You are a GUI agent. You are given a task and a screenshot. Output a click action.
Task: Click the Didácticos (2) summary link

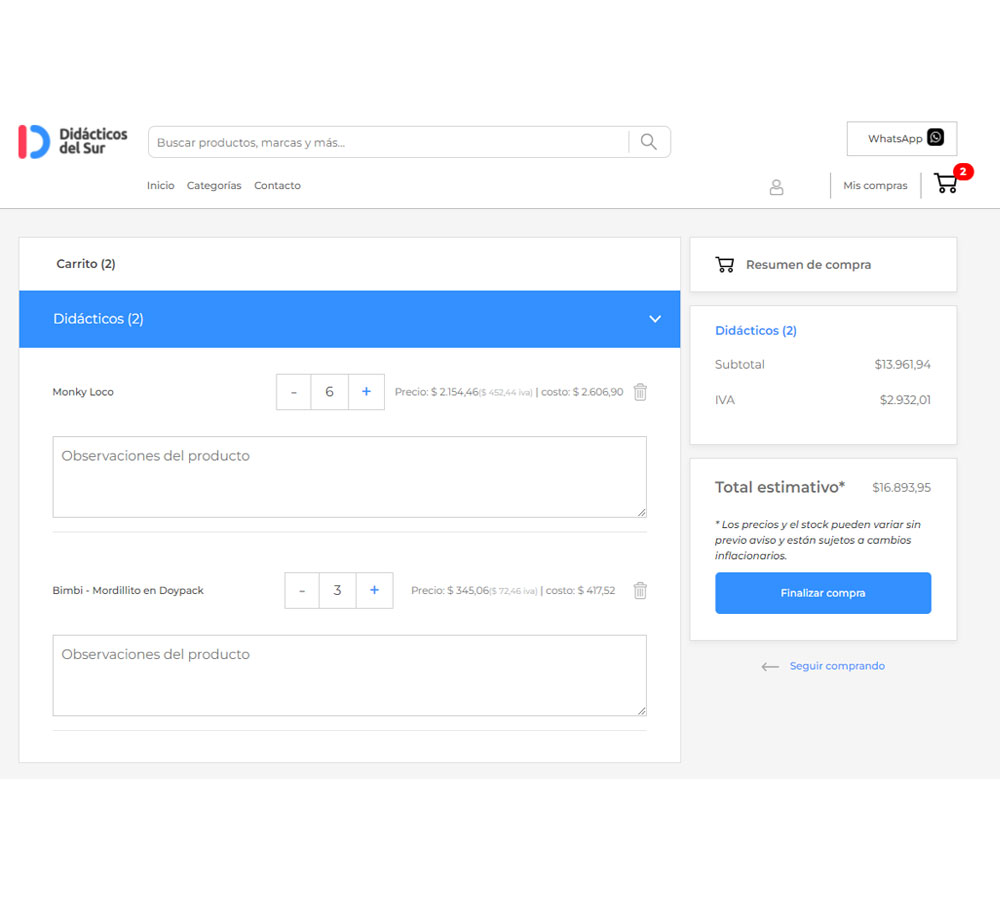click(x=756, y=330)
